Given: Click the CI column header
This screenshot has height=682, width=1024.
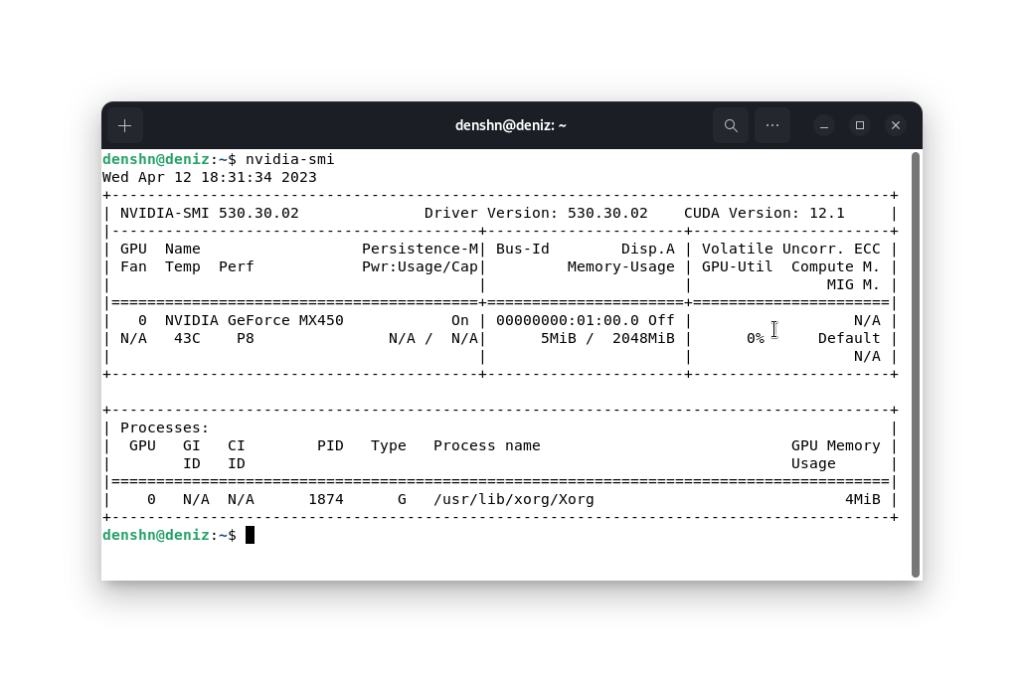Looking at the screenshot, I should 236,446.
